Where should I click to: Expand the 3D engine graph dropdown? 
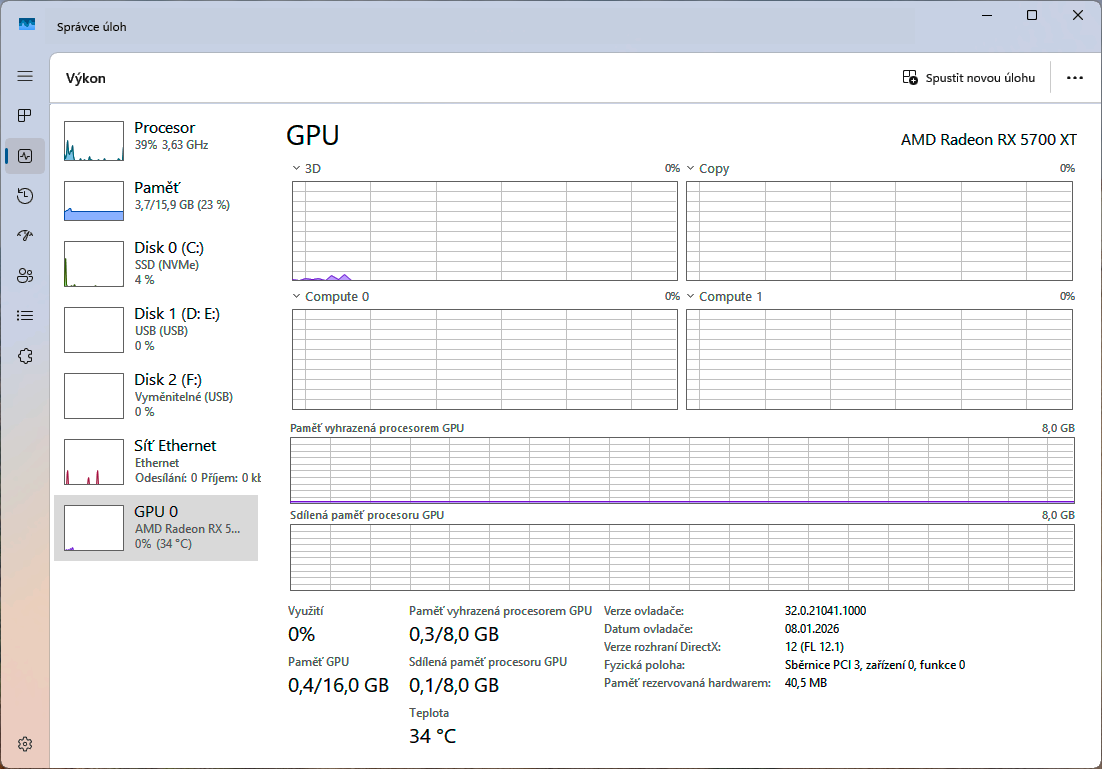(x=297, y=169)
